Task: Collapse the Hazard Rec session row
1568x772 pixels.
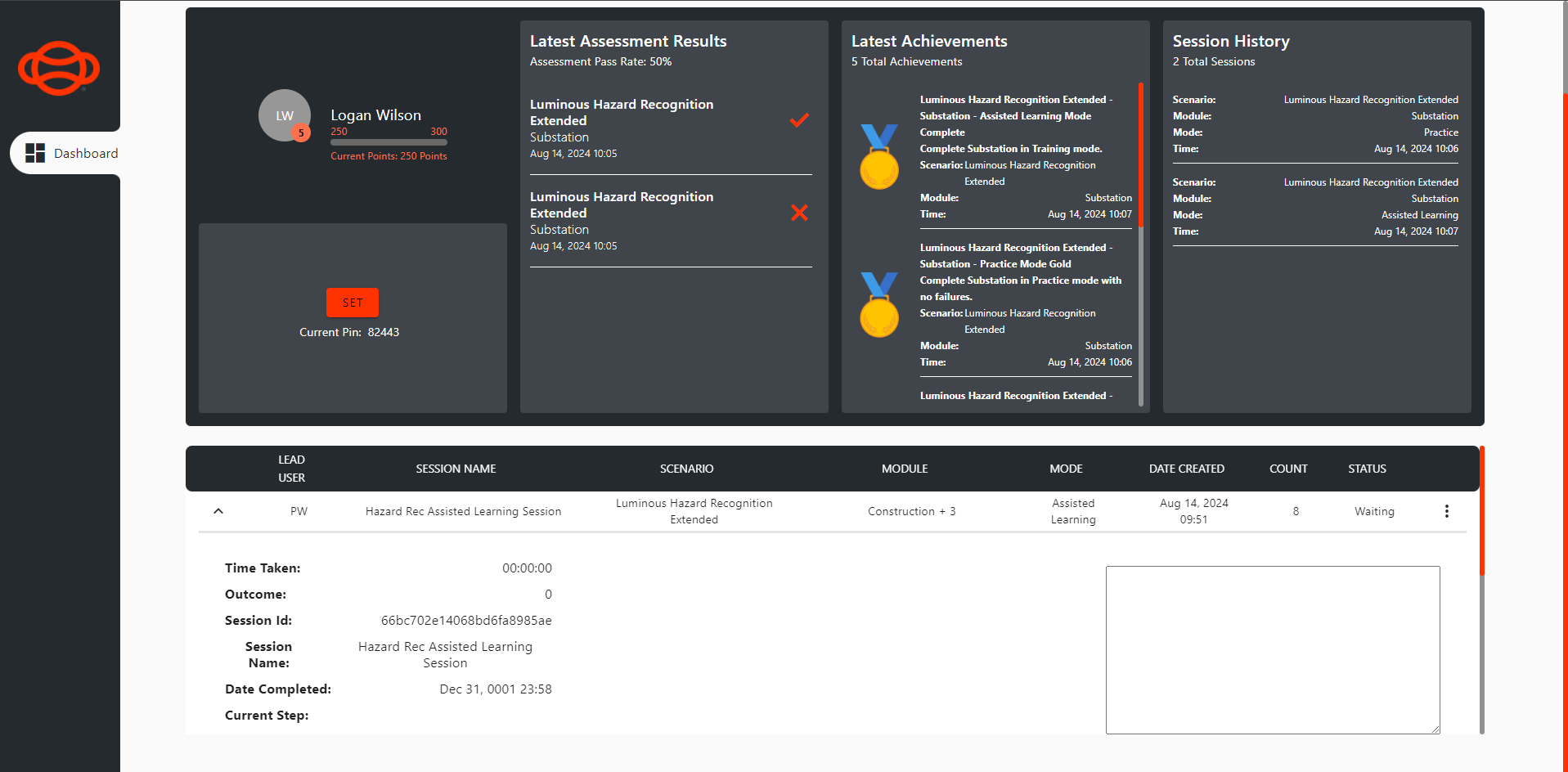Action: click(x=218, y=511)
